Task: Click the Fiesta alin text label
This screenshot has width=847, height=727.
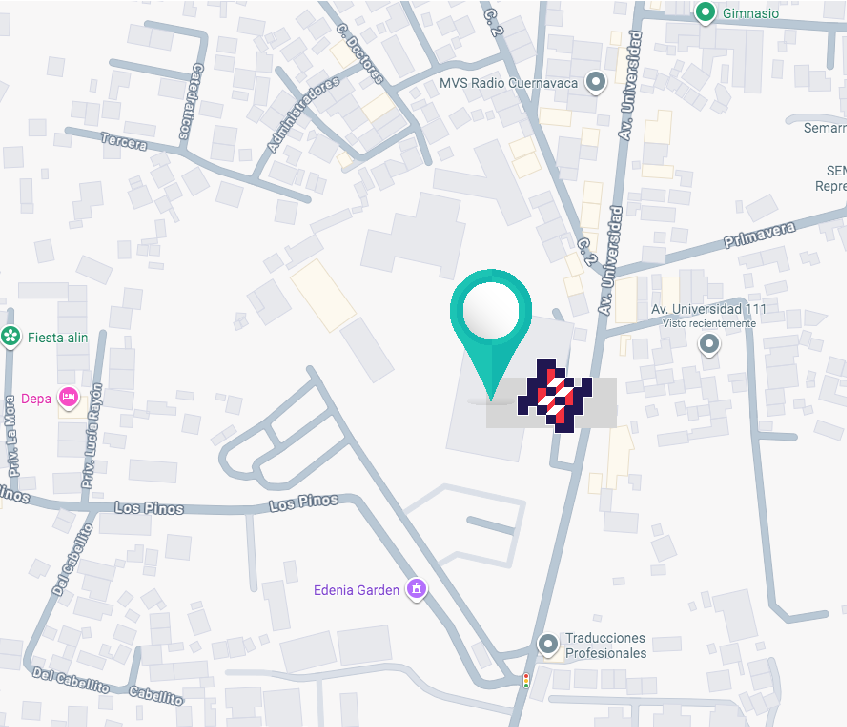Action: coord(58,338)
